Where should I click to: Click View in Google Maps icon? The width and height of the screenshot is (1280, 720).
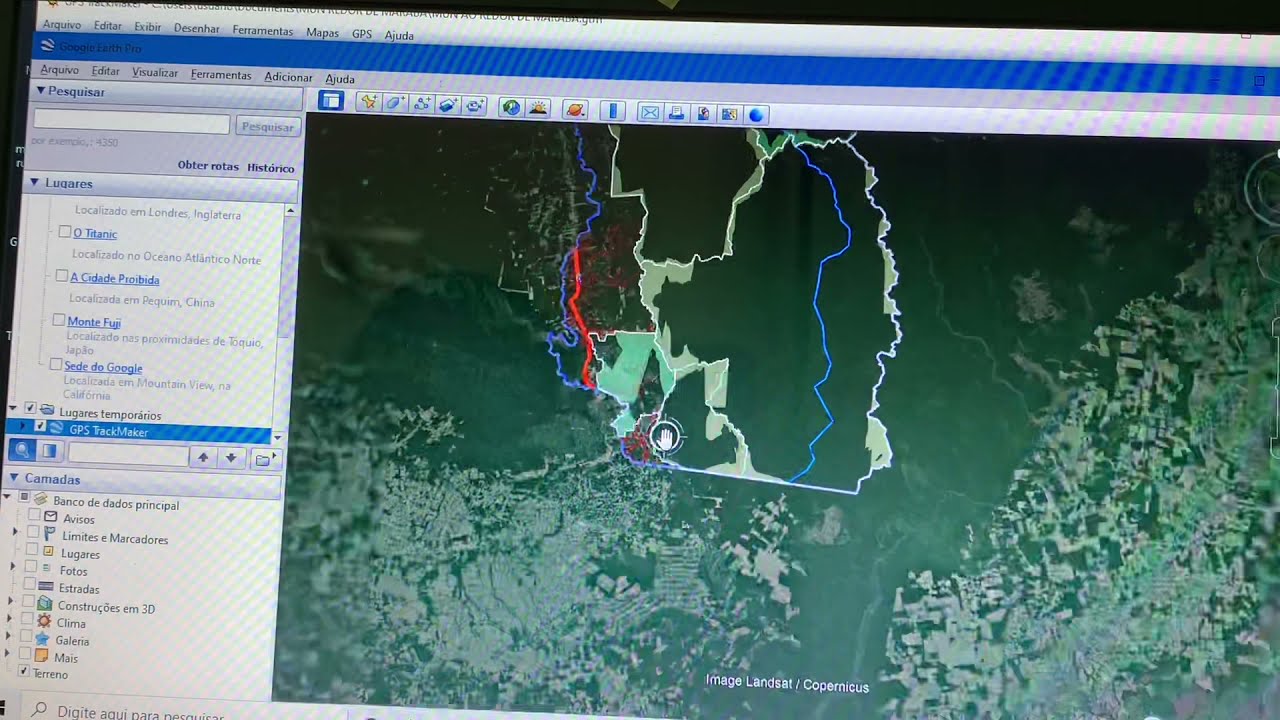[729, 114]
